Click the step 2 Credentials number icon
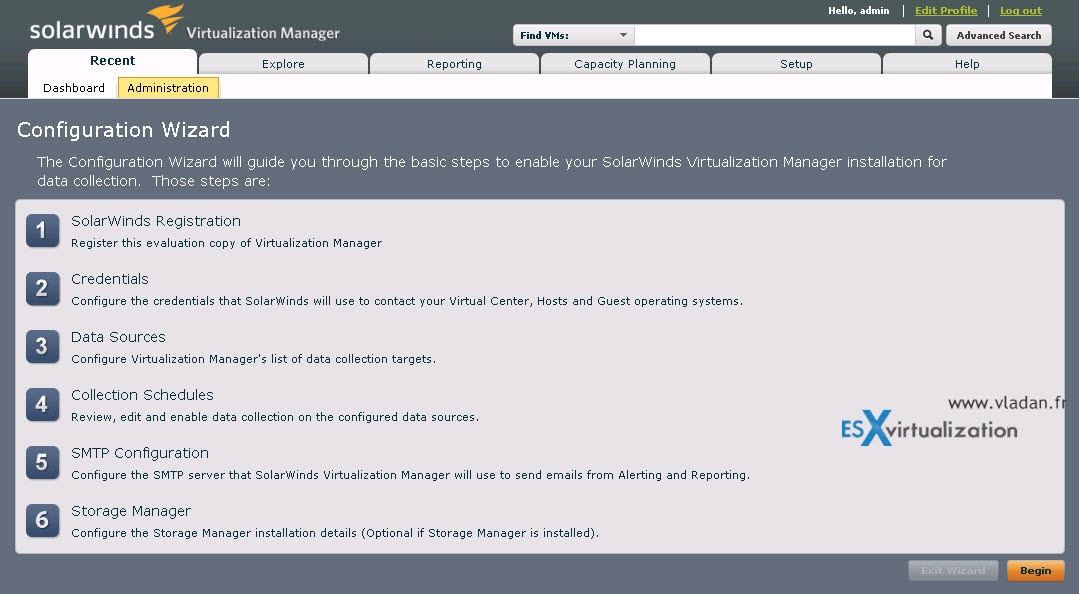1079x594 pixels. (x=43, y=288)
